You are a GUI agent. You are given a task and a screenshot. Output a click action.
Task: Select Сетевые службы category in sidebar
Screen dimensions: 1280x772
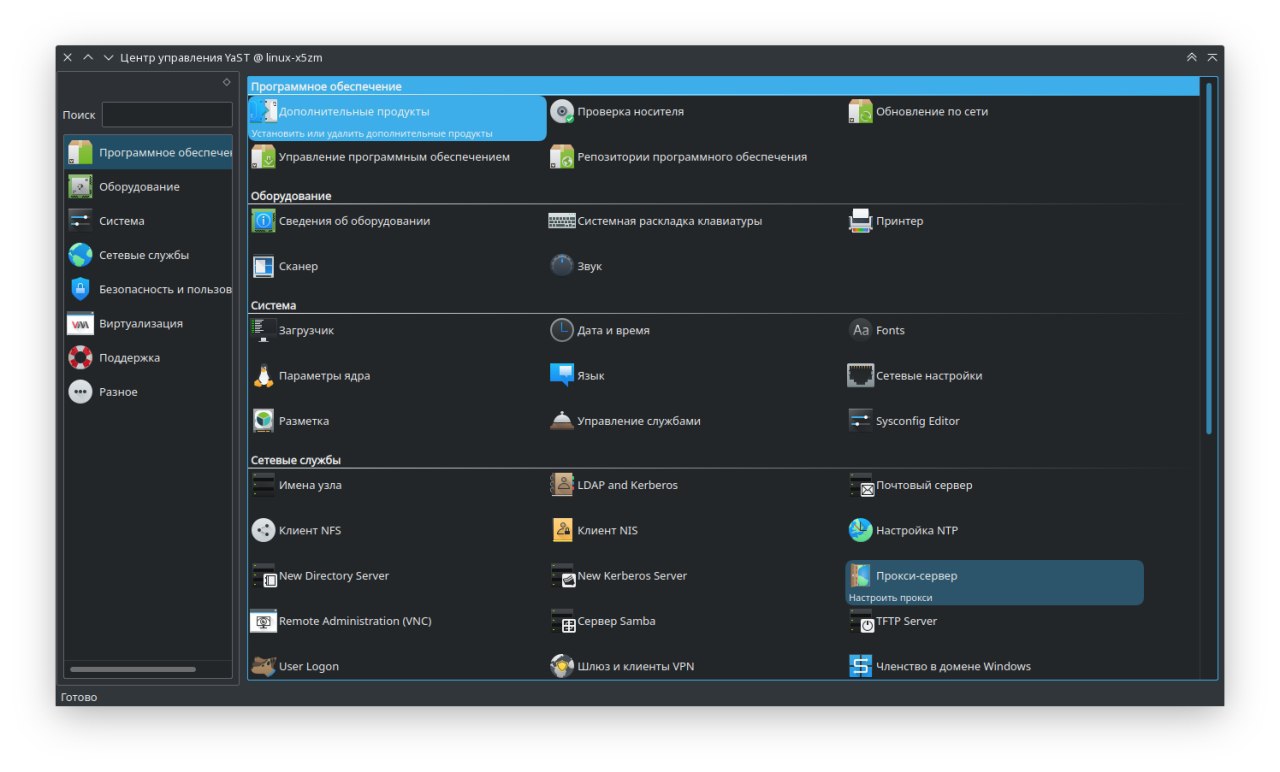(x=148, y=255)
